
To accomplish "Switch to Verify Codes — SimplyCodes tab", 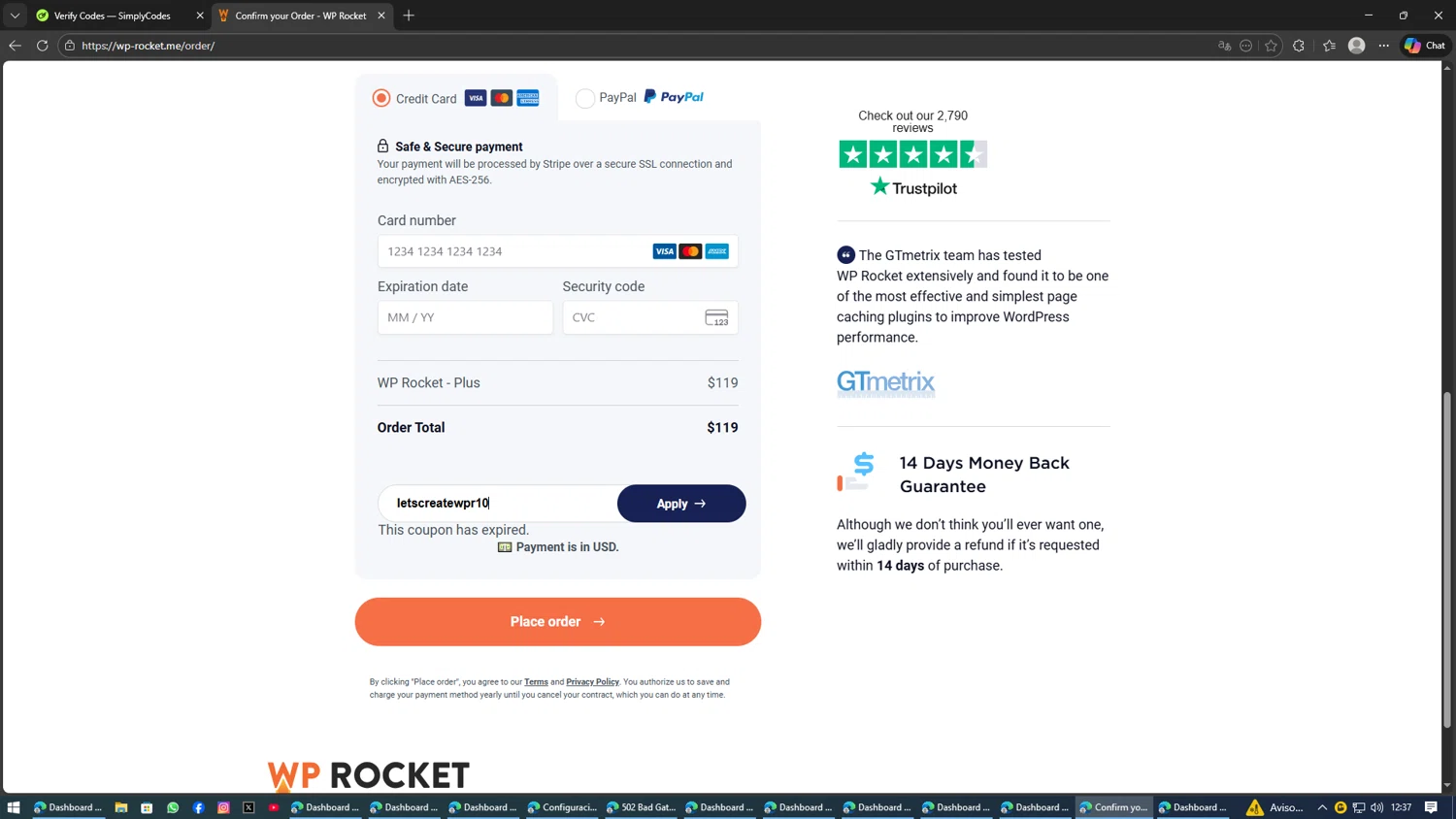I will [112, 16].
